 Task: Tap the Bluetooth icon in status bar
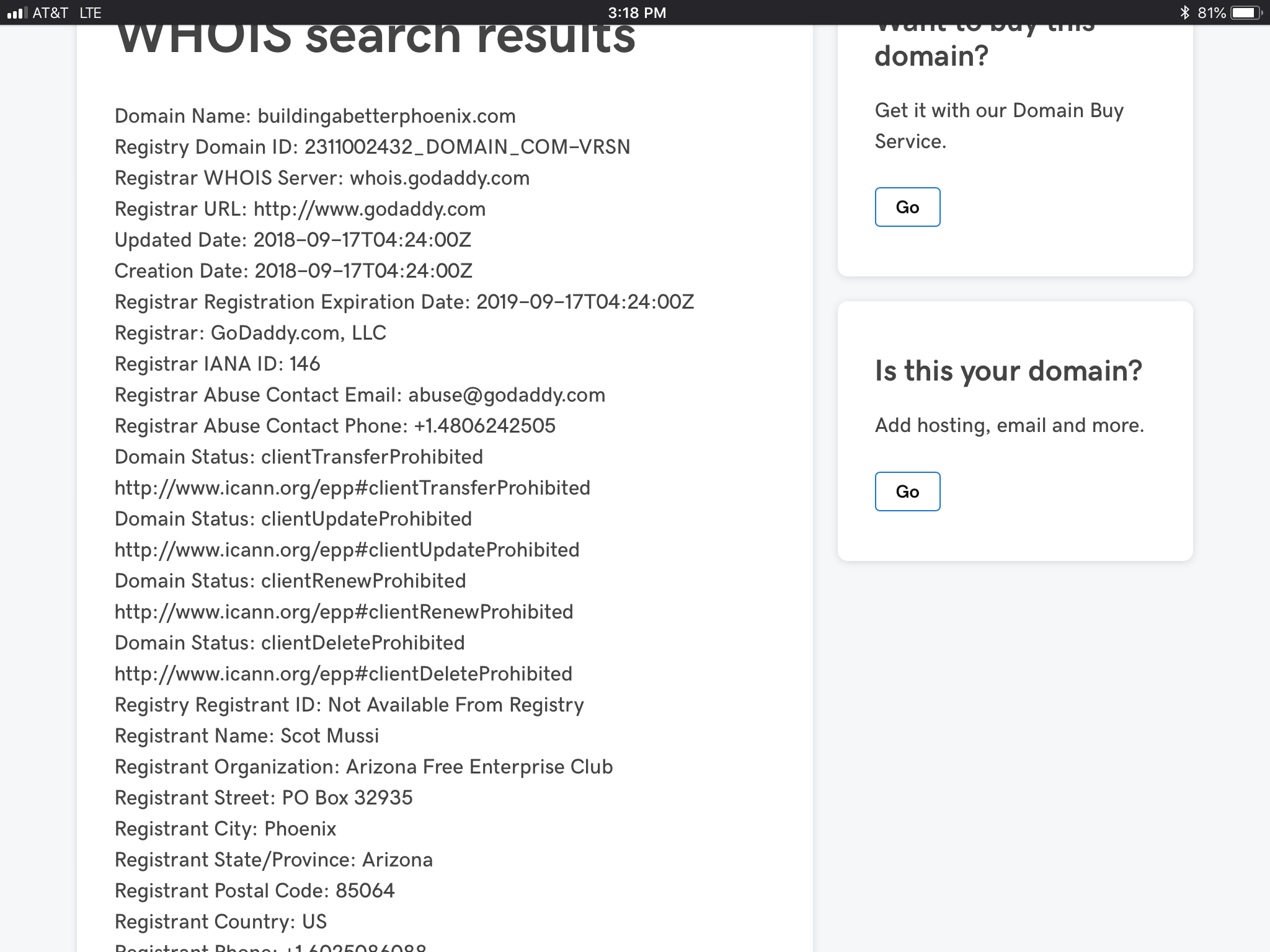pyautogui.click(x=1184, y=12)
